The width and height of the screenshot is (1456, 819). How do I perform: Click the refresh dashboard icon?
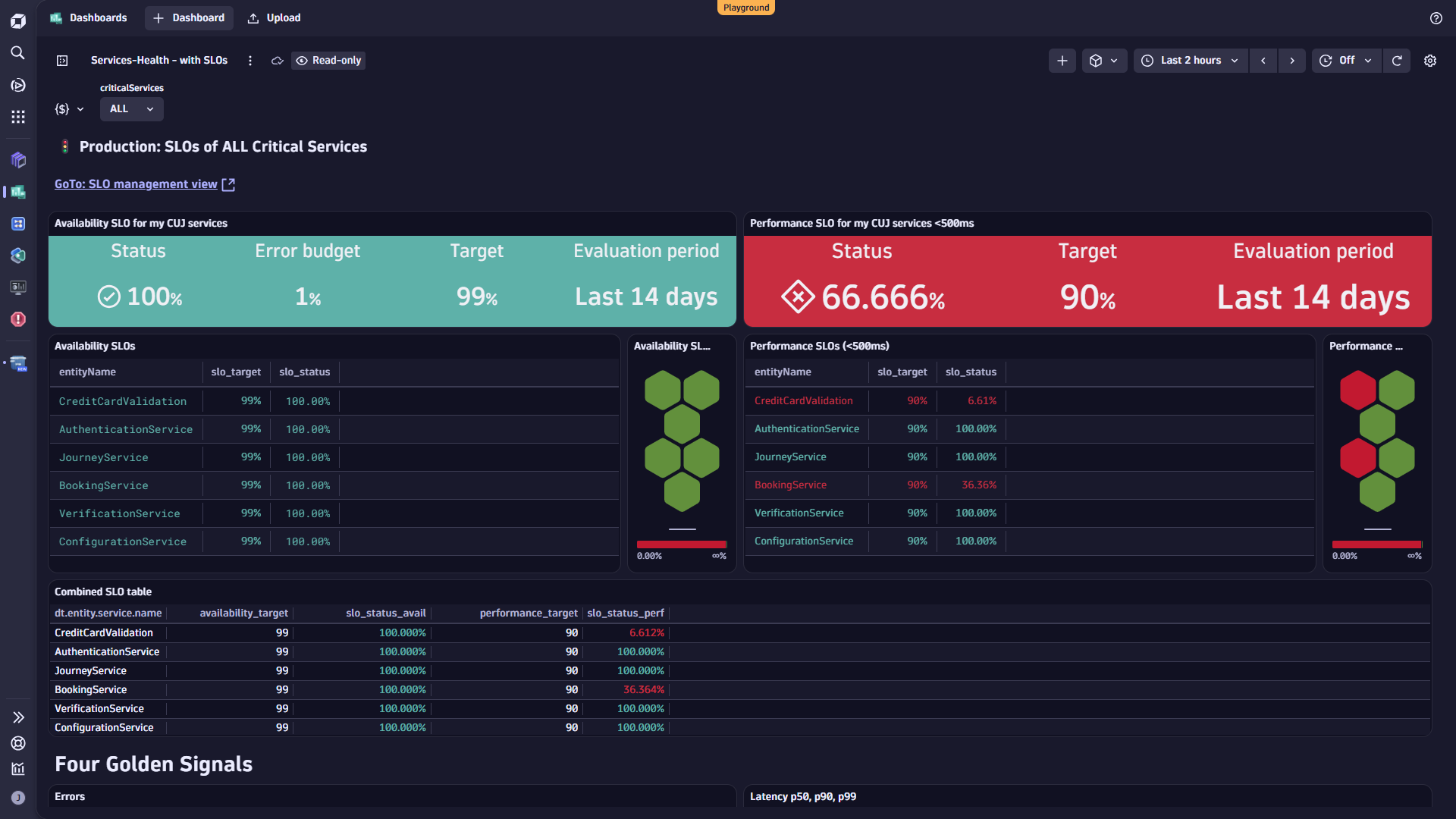(x=1397, y=61)
